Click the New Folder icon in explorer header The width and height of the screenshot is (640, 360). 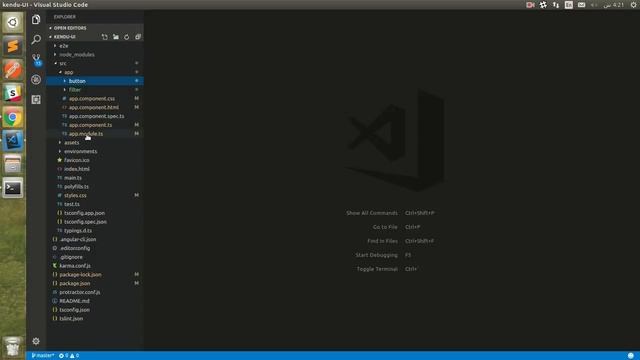(116, 37)
